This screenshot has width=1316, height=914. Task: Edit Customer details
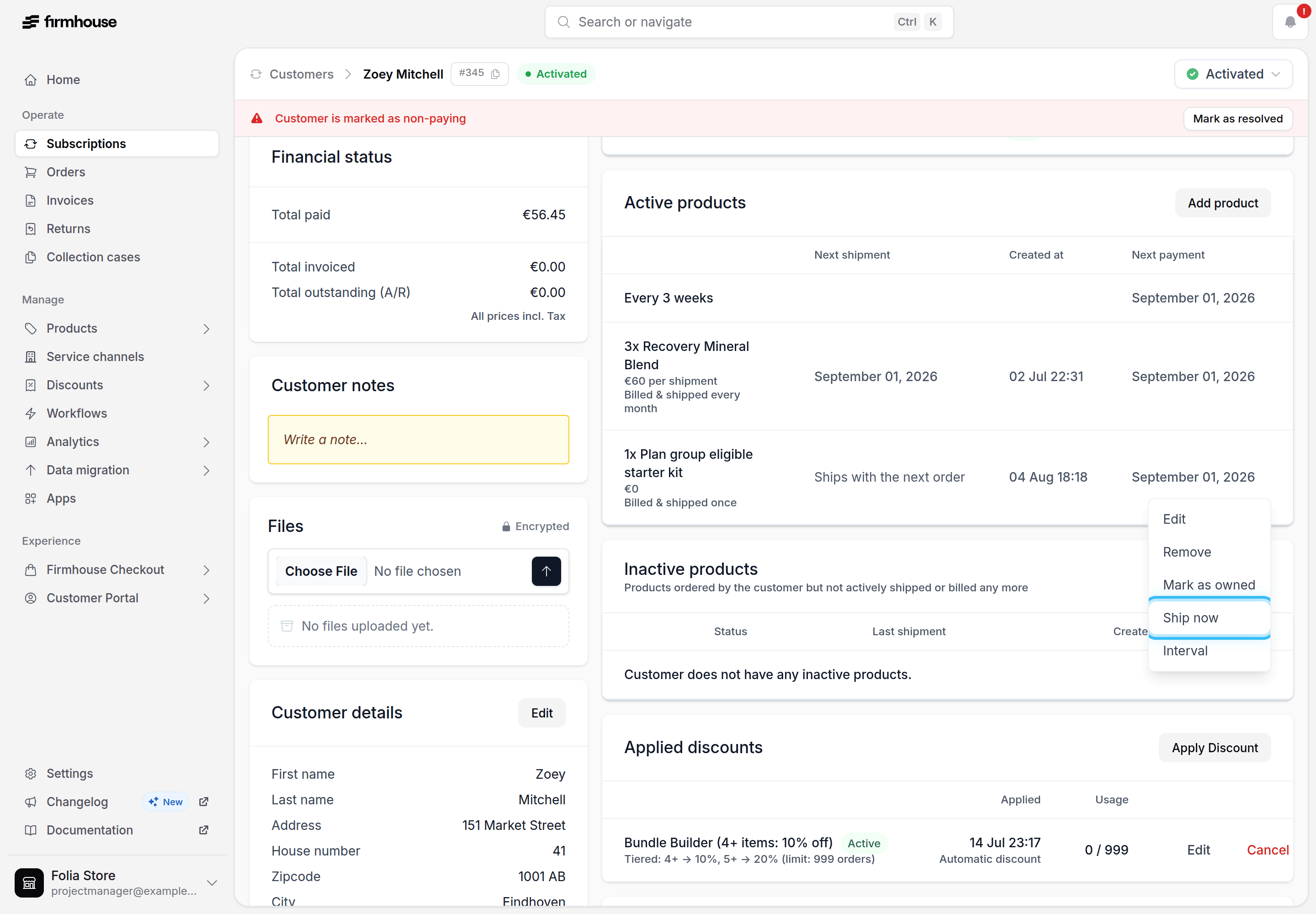coord(541,713)
